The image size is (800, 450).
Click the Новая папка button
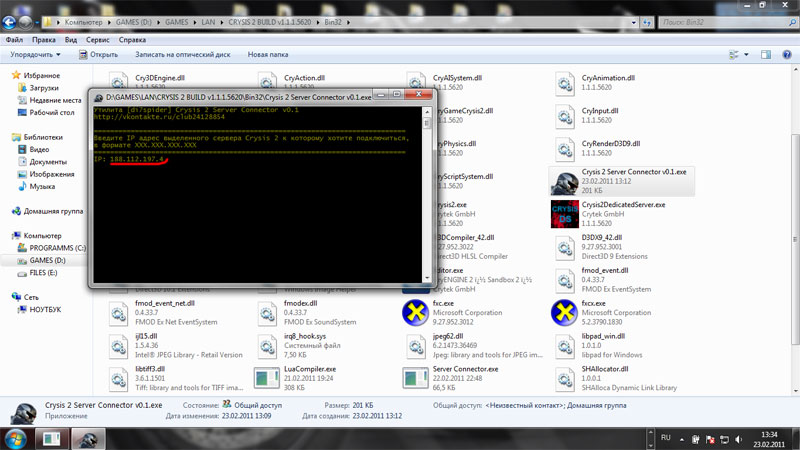(268, 54)
